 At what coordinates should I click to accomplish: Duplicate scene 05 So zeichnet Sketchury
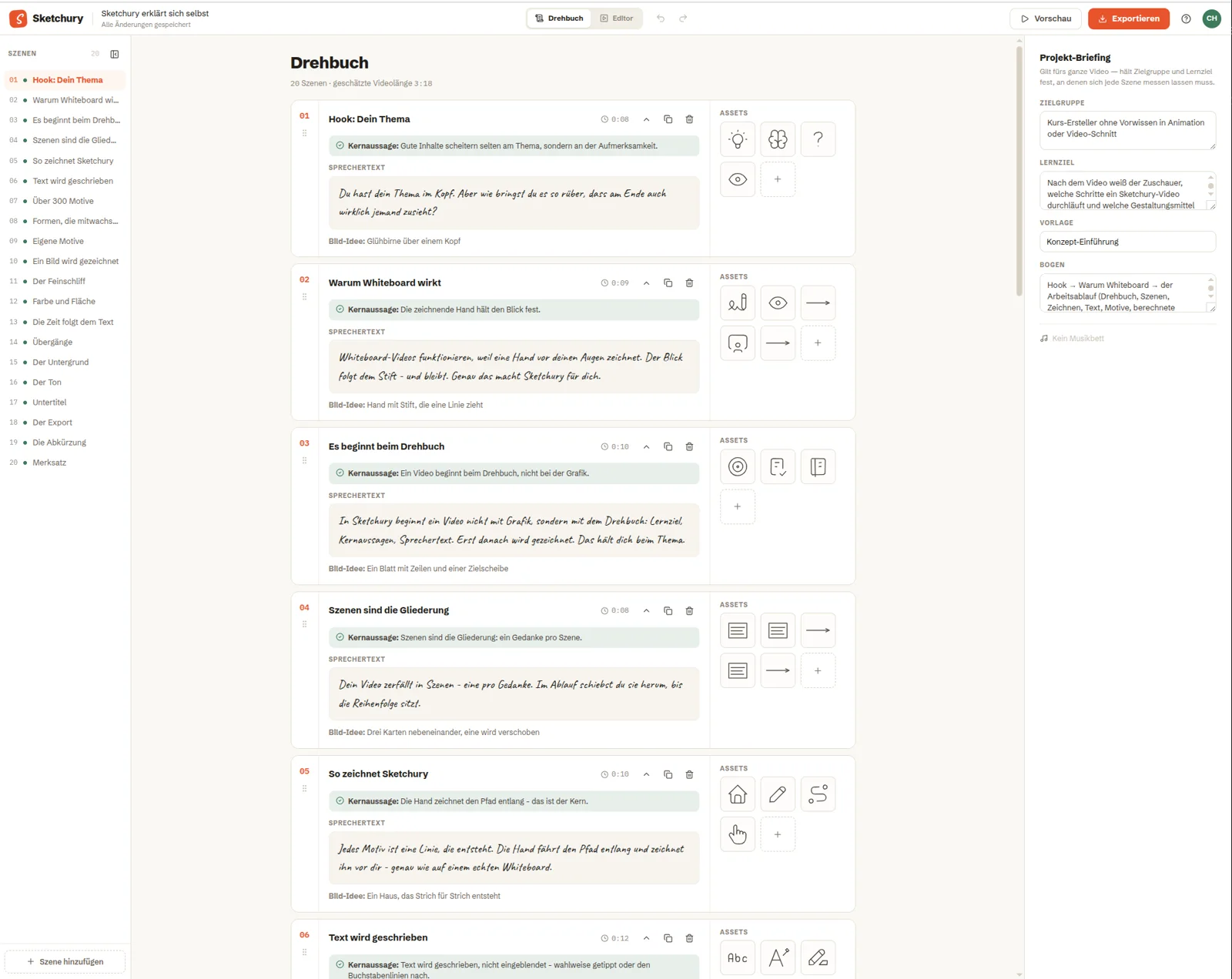[x=668, y=775]
